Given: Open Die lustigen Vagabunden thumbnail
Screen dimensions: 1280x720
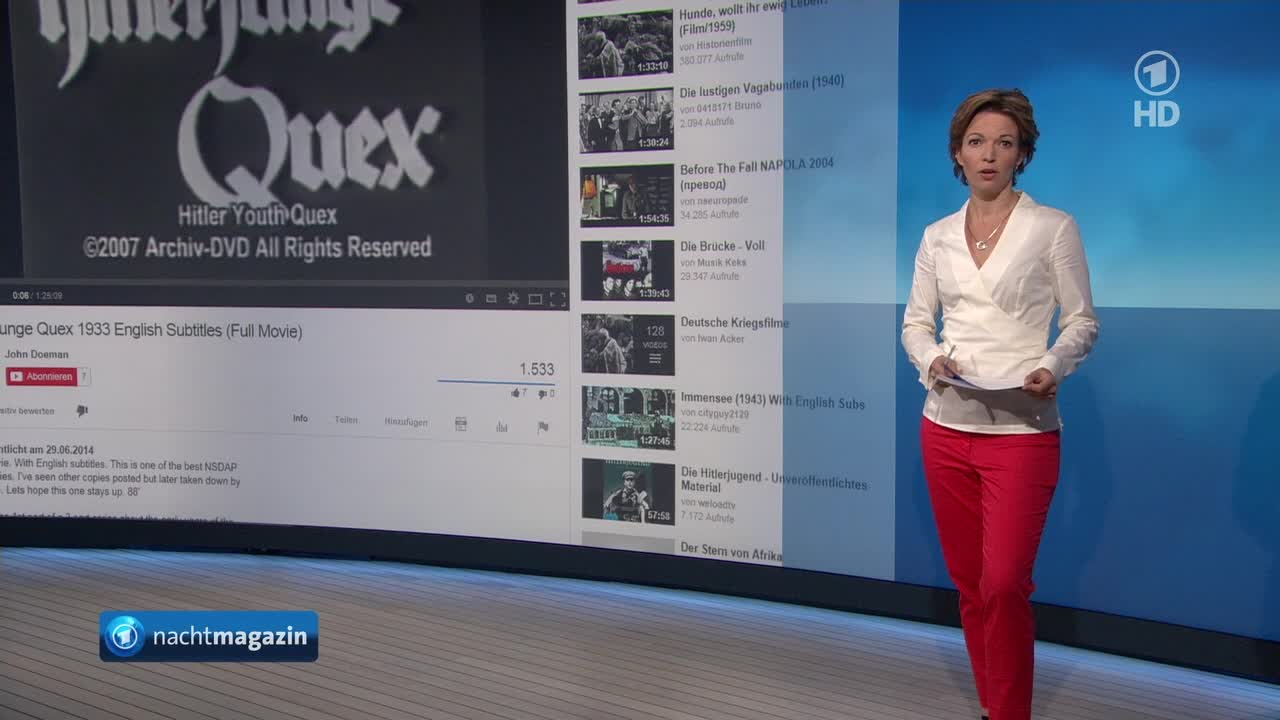Looking at the screenshot, I should pyautogui.click(x=626, y=120).
